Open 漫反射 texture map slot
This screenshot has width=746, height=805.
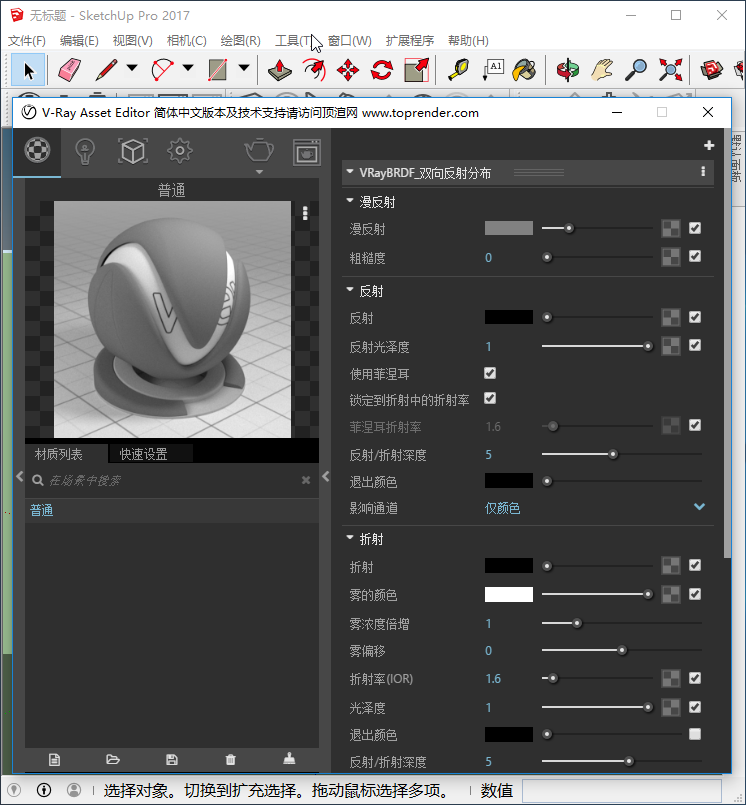tap(671, 228)
